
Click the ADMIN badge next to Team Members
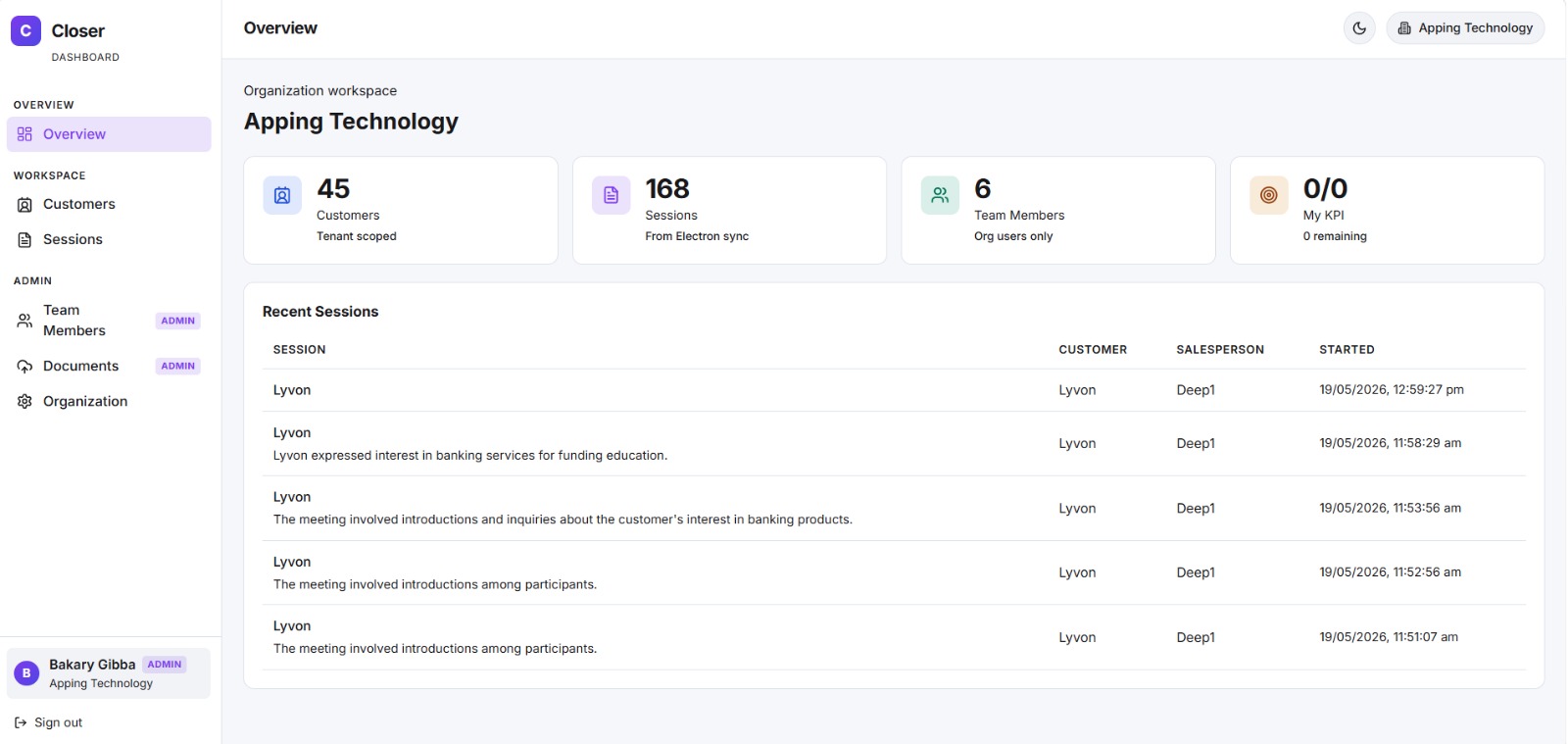click(x=178, y=321)
